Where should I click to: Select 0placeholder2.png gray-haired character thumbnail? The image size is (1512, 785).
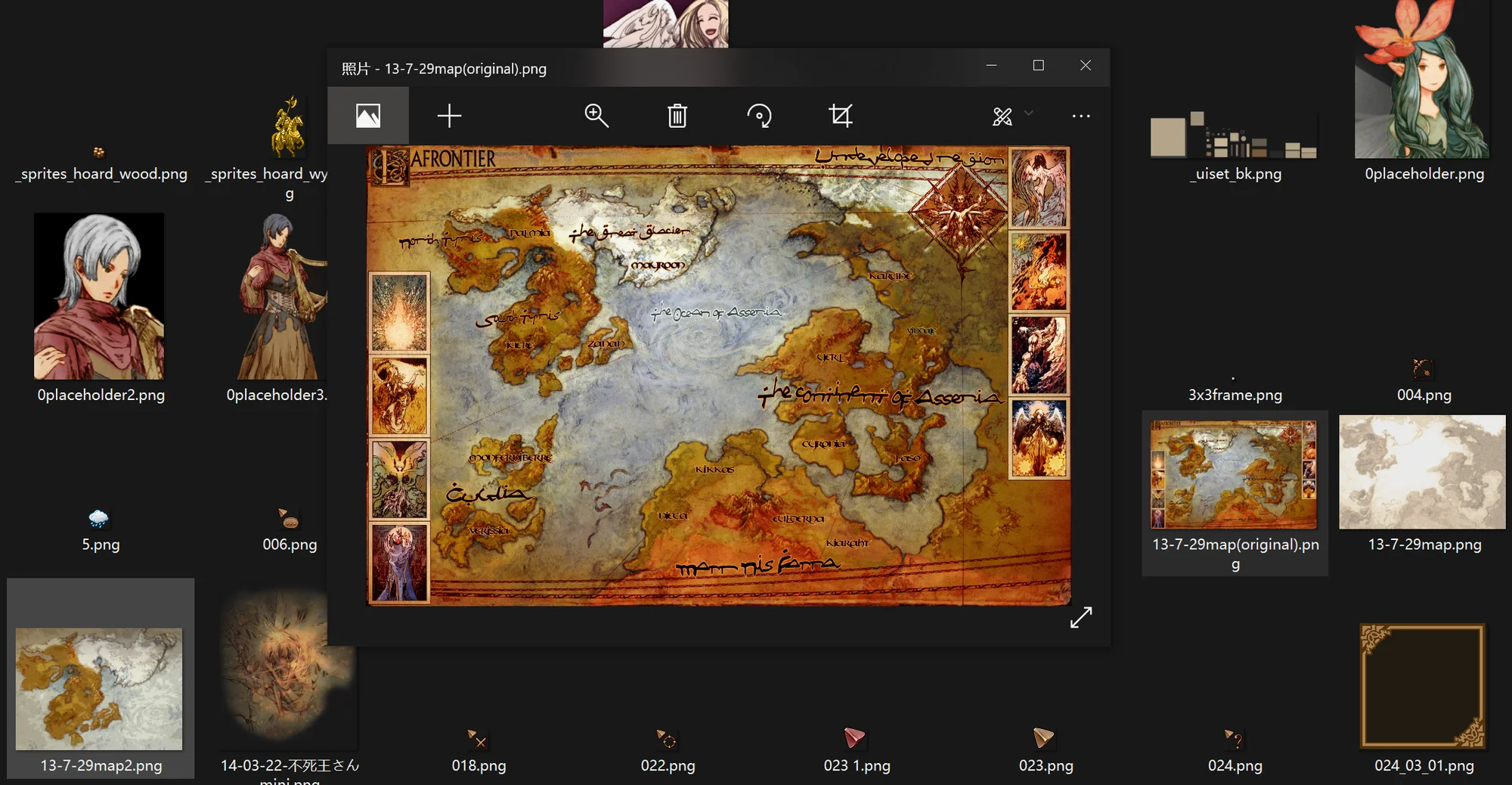tap(99, 296)
